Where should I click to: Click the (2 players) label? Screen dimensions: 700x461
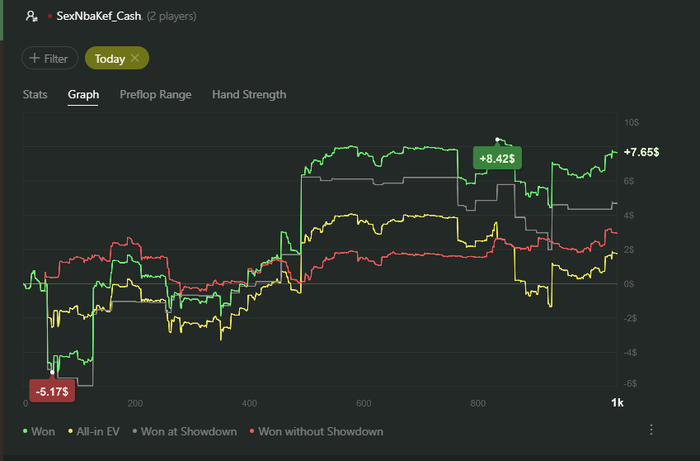(171, 17)
